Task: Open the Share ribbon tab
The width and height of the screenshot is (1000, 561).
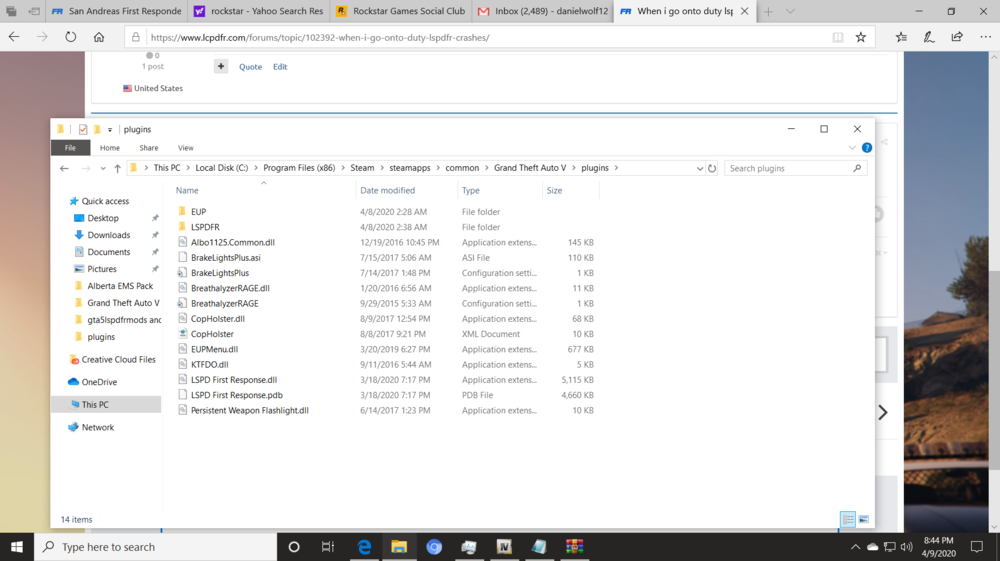Action: [x=149, y=147]
